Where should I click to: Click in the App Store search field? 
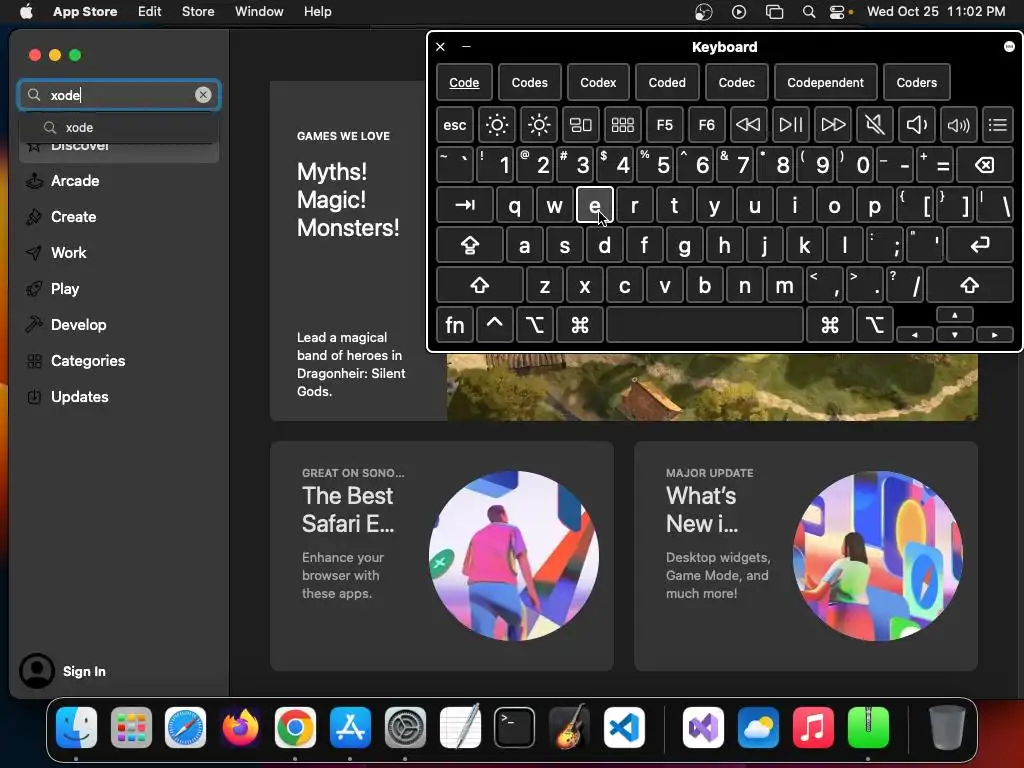(119, 95)
